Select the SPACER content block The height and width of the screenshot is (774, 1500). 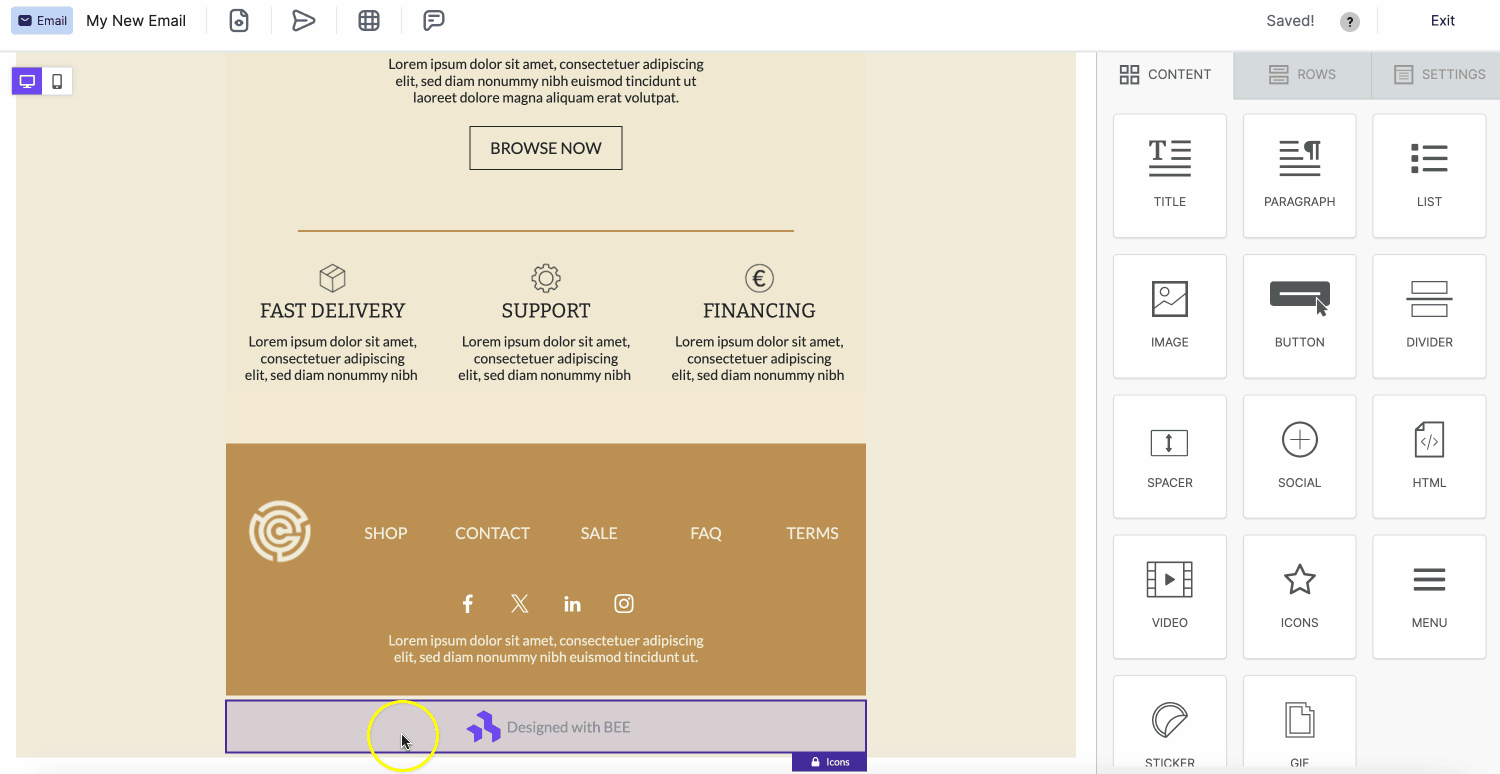[1170, 456]
